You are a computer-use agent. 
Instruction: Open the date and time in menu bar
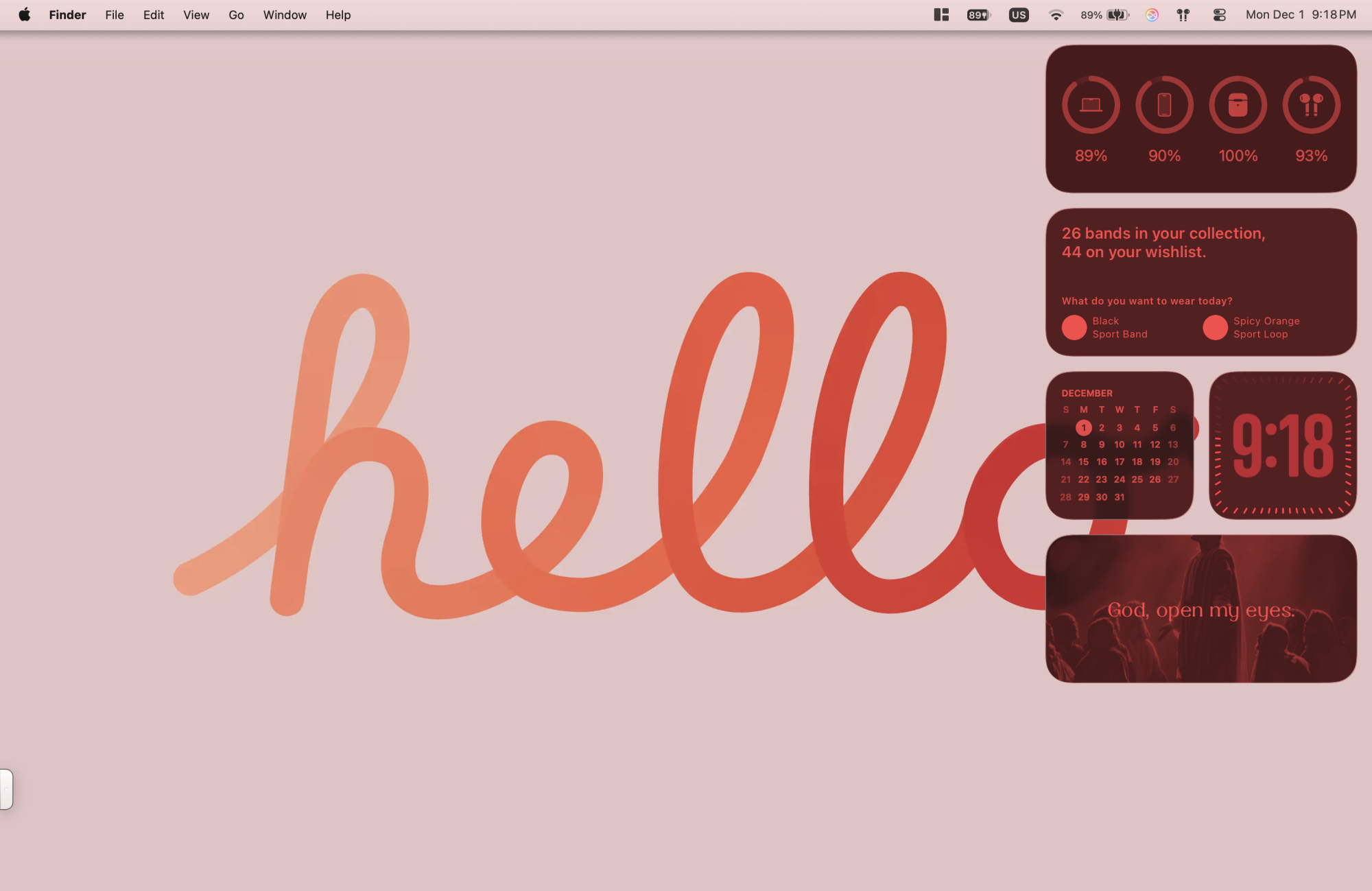pyautogui.click(x=1301, y=14)
